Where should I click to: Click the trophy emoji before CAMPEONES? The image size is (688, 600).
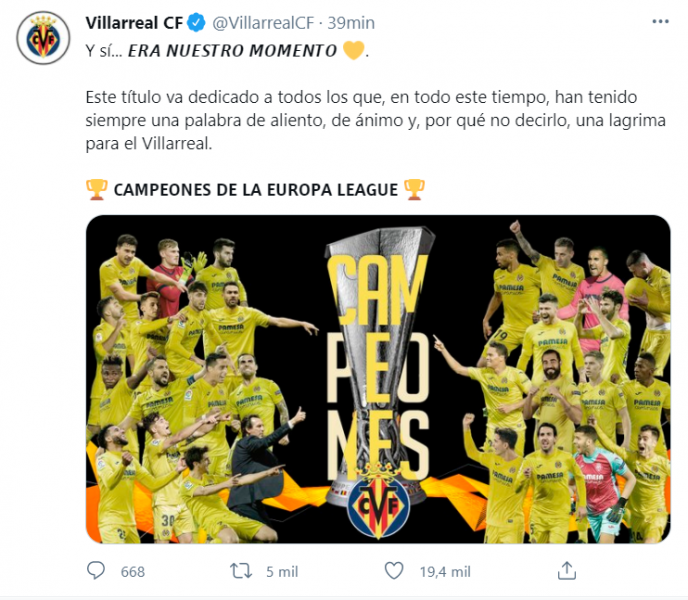click(97, 190)
